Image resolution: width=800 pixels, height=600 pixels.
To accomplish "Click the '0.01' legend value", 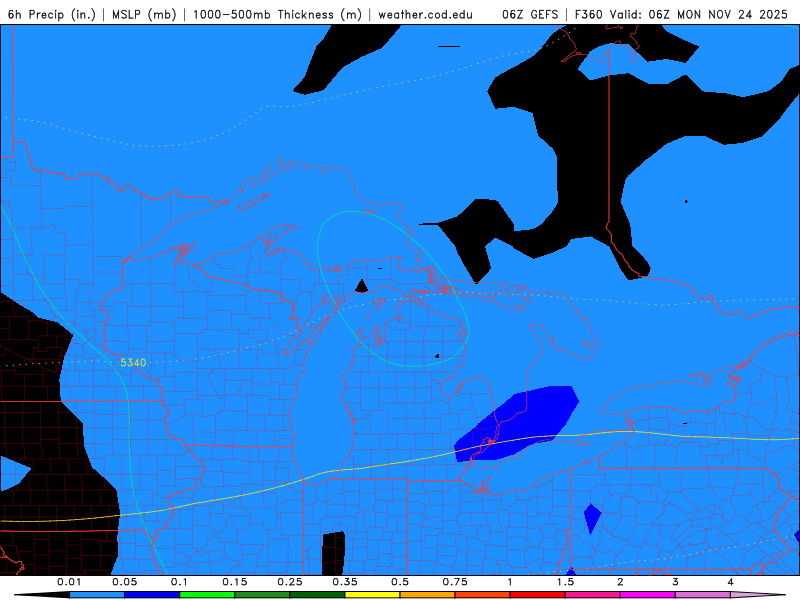I will [x=69, y=582].
